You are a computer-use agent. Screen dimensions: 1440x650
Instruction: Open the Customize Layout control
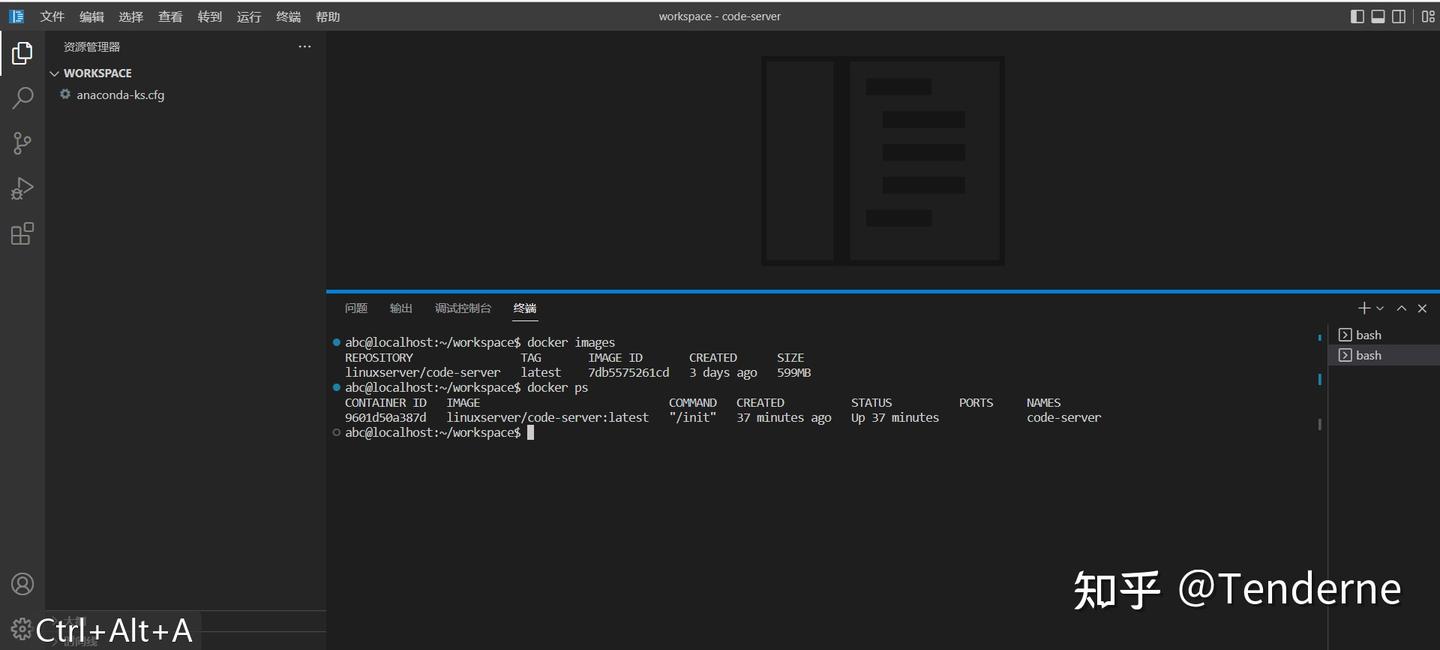(1427, 16)
